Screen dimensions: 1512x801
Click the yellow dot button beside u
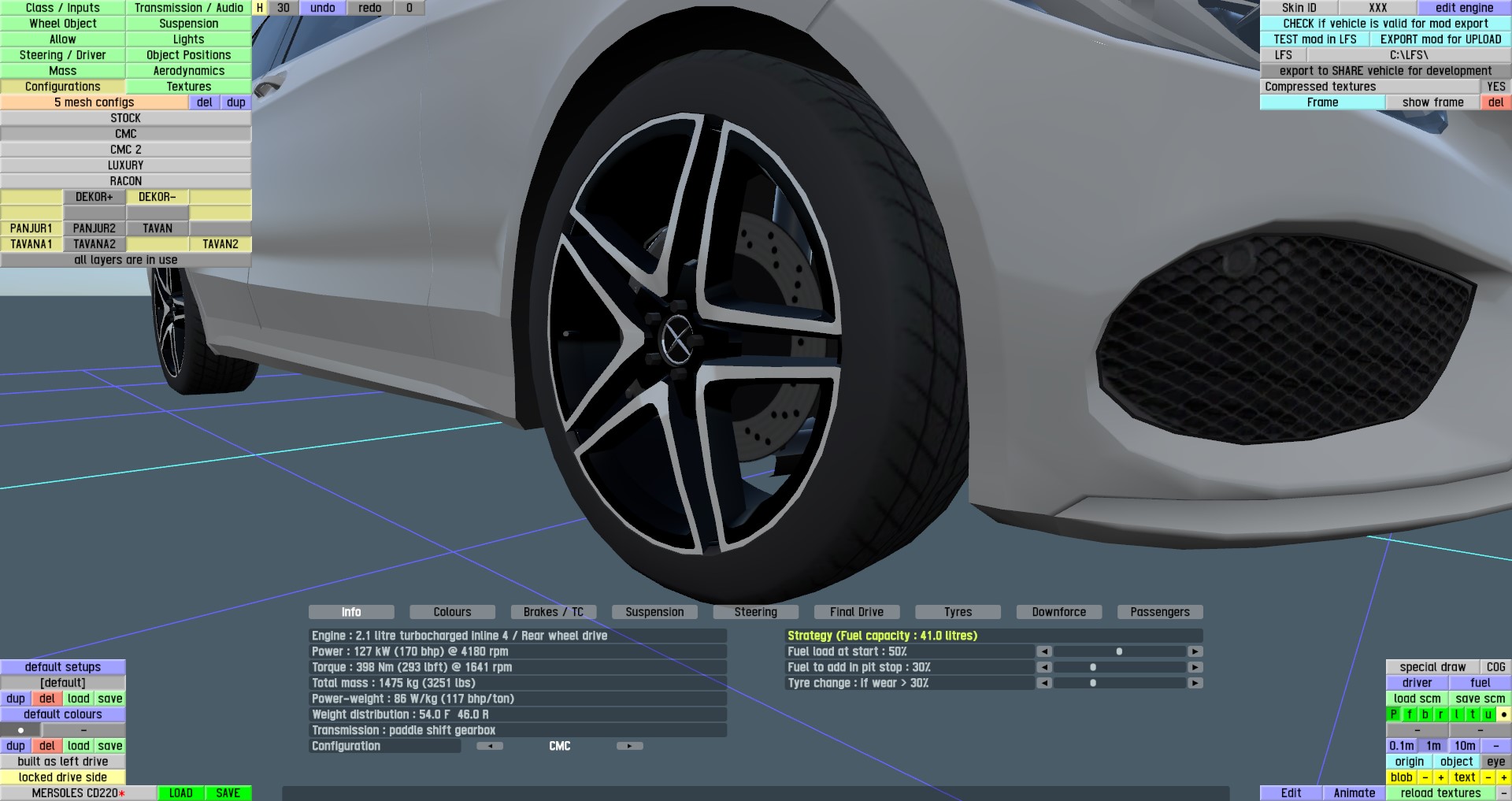pyautogui.click(x=1503, y=714)
